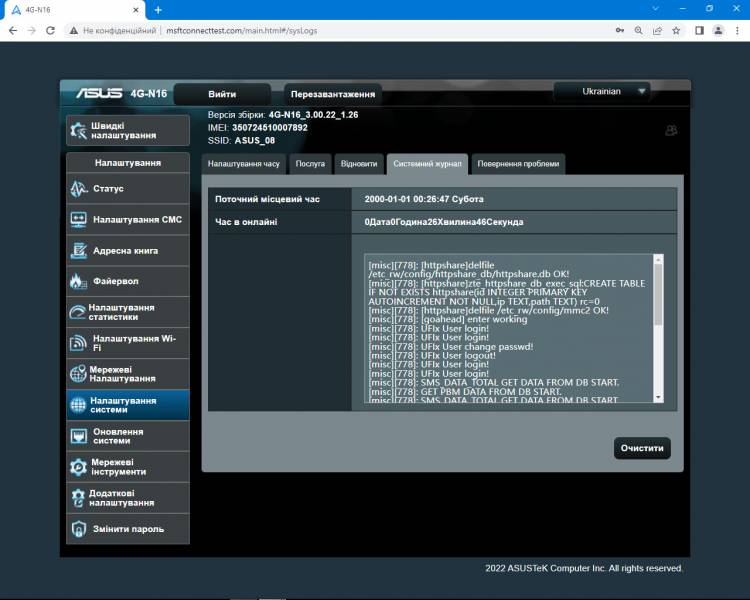This screenshot has height=600, width=750.
Task: Click the network tools gear icon
Action: [x=78, y=467]
